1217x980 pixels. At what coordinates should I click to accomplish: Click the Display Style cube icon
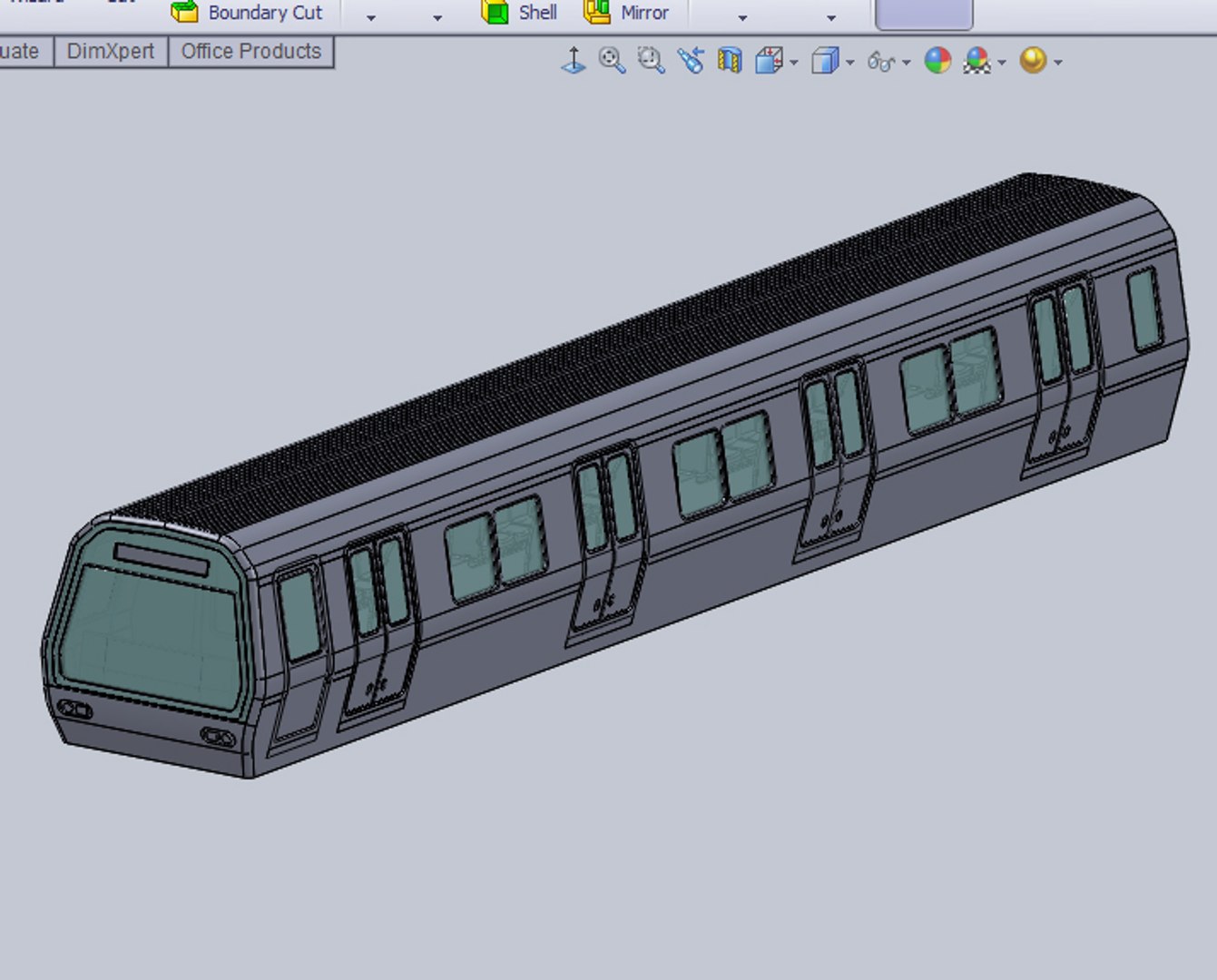coord(824,61)
